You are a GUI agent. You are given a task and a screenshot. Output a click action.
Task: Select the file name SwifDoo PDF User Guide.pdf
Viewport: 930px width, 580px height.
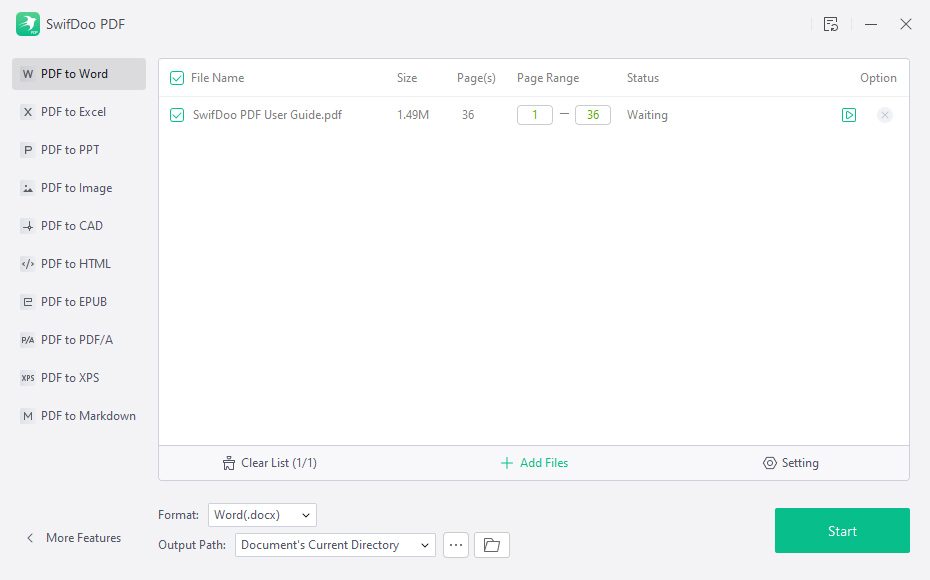[x=267, y=115]
